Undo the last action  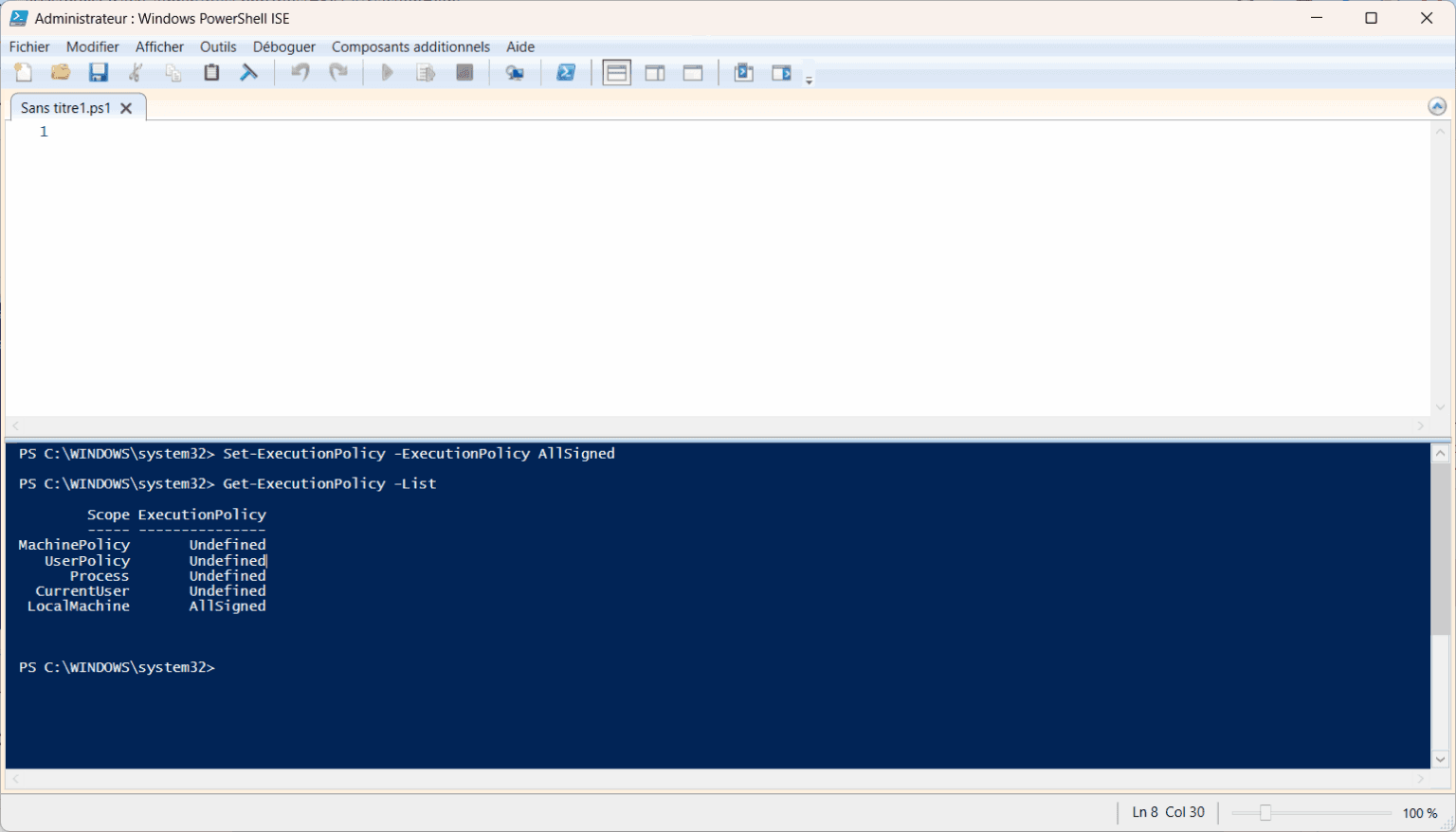click(x=300, y=71)
